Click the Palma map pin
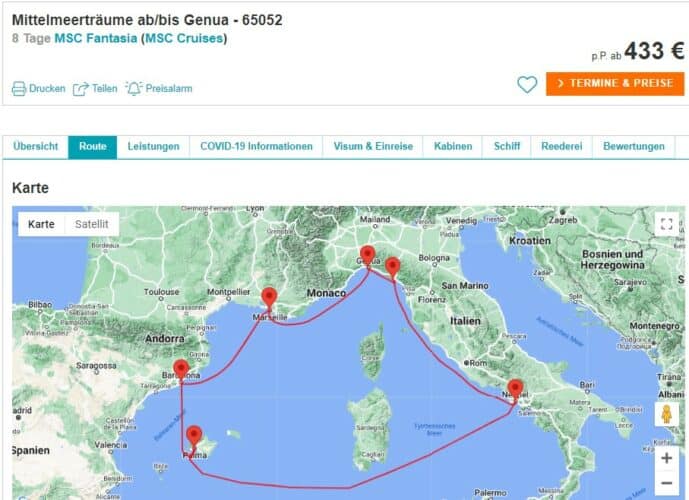This screenshot has width=689, height=500. 196,435
